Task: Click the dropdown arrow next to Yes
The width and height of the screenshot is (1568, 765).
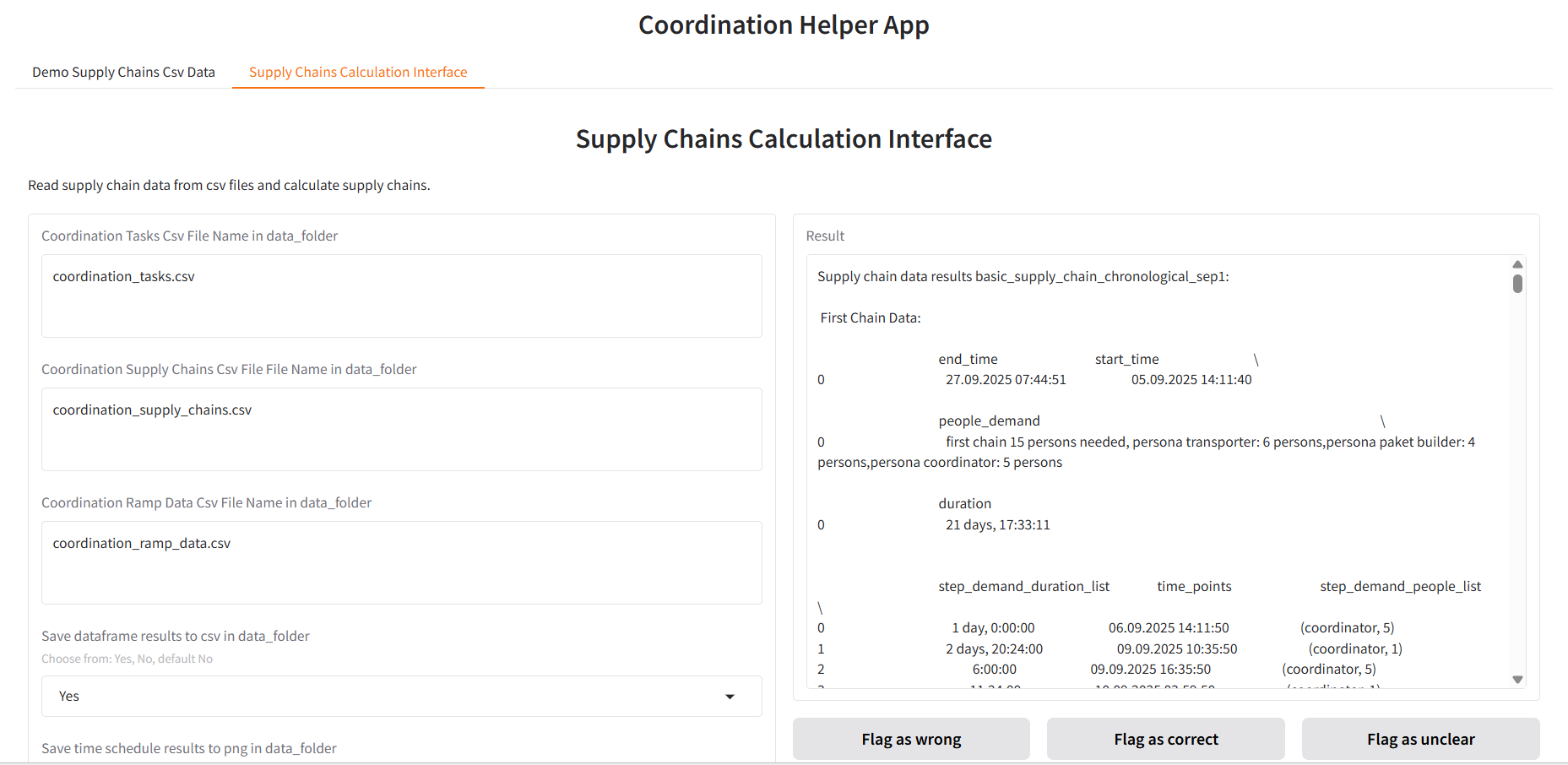Action: click(x=730, y=697)
